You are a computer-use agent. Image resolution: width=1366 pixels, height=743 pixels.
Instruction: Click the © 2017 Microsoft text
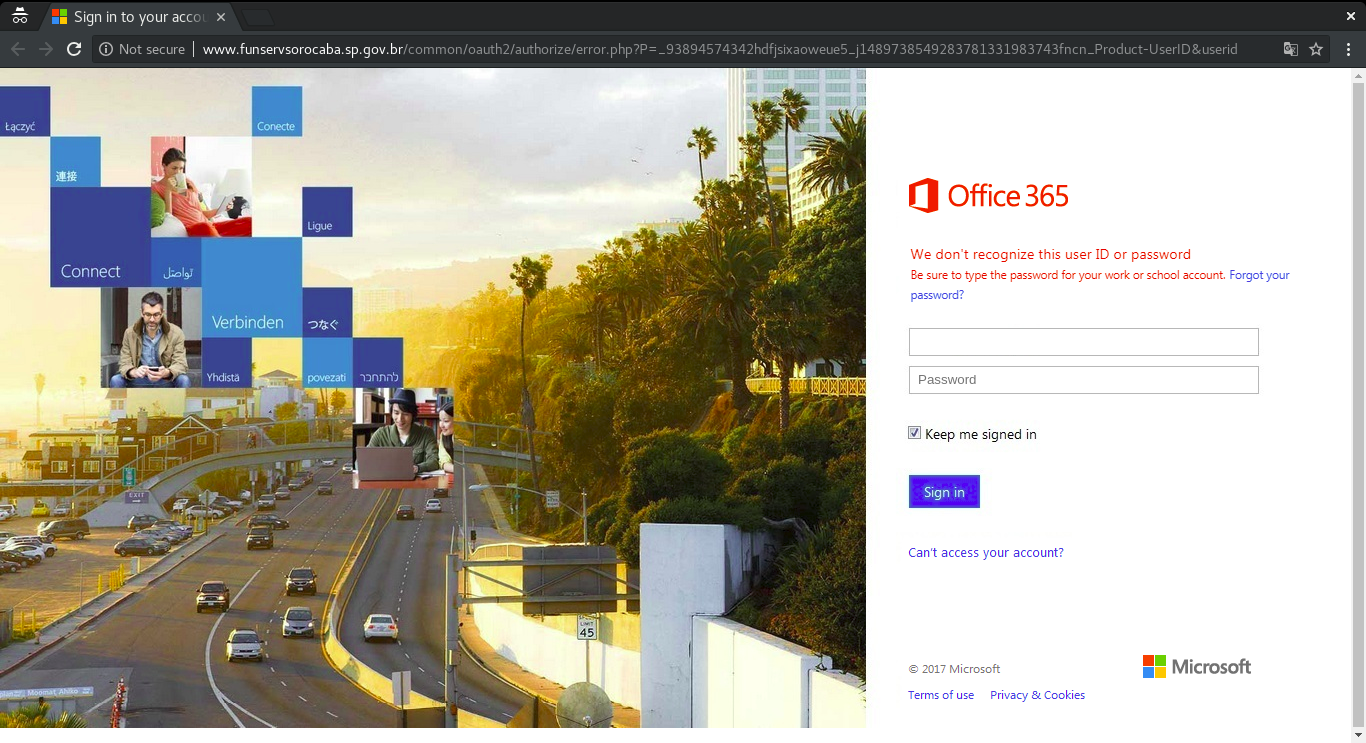point(954,669)
